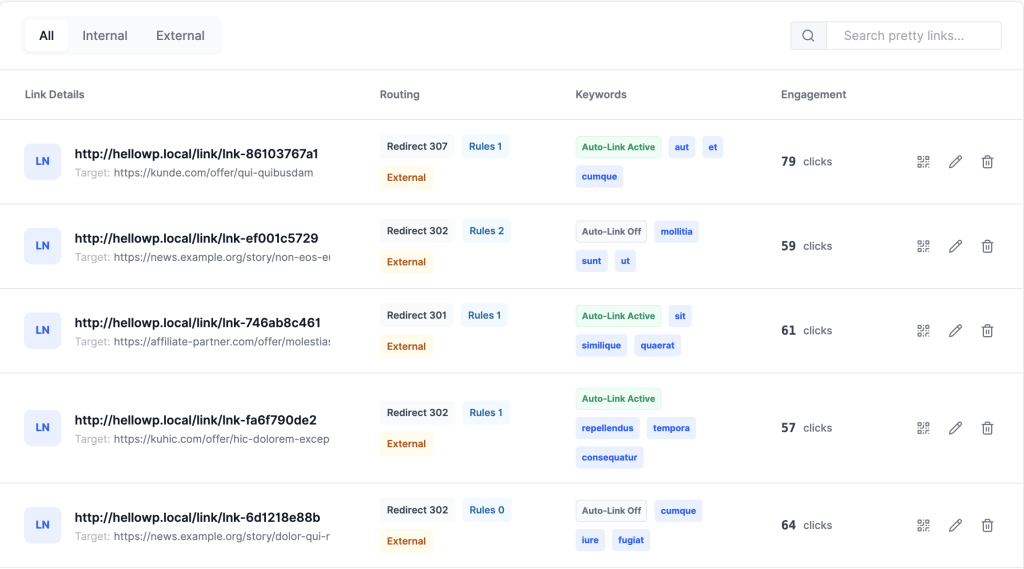Delete the lnk-6d1218e88b link
1024x569 pixels.
pyautogui.click(x=987, y=525)
